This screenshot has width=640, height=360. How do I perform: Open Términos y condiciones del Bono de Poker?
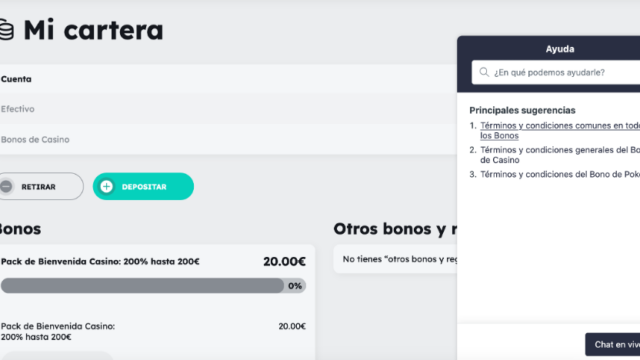pos(560,174)
